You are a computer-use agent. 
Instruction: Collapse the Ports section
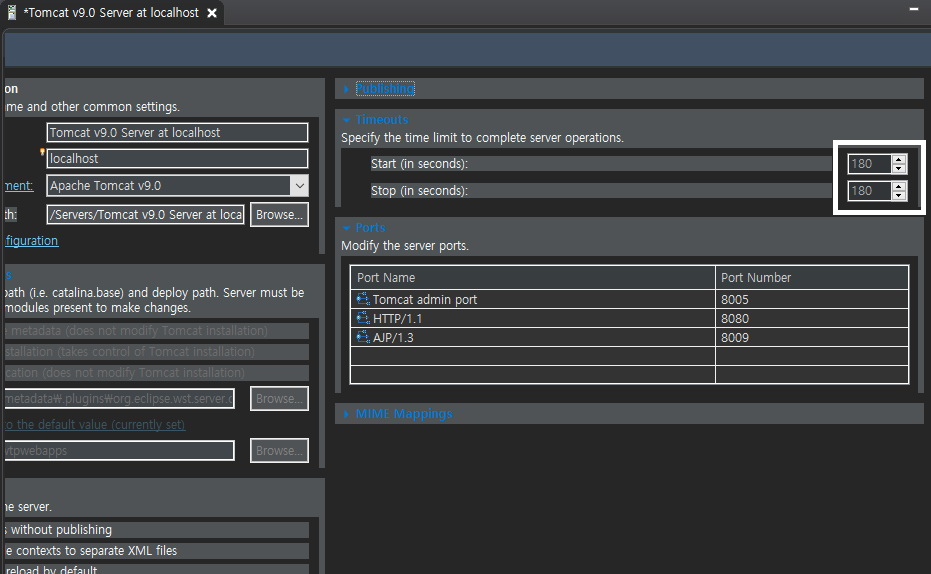(x=346, y=228)
